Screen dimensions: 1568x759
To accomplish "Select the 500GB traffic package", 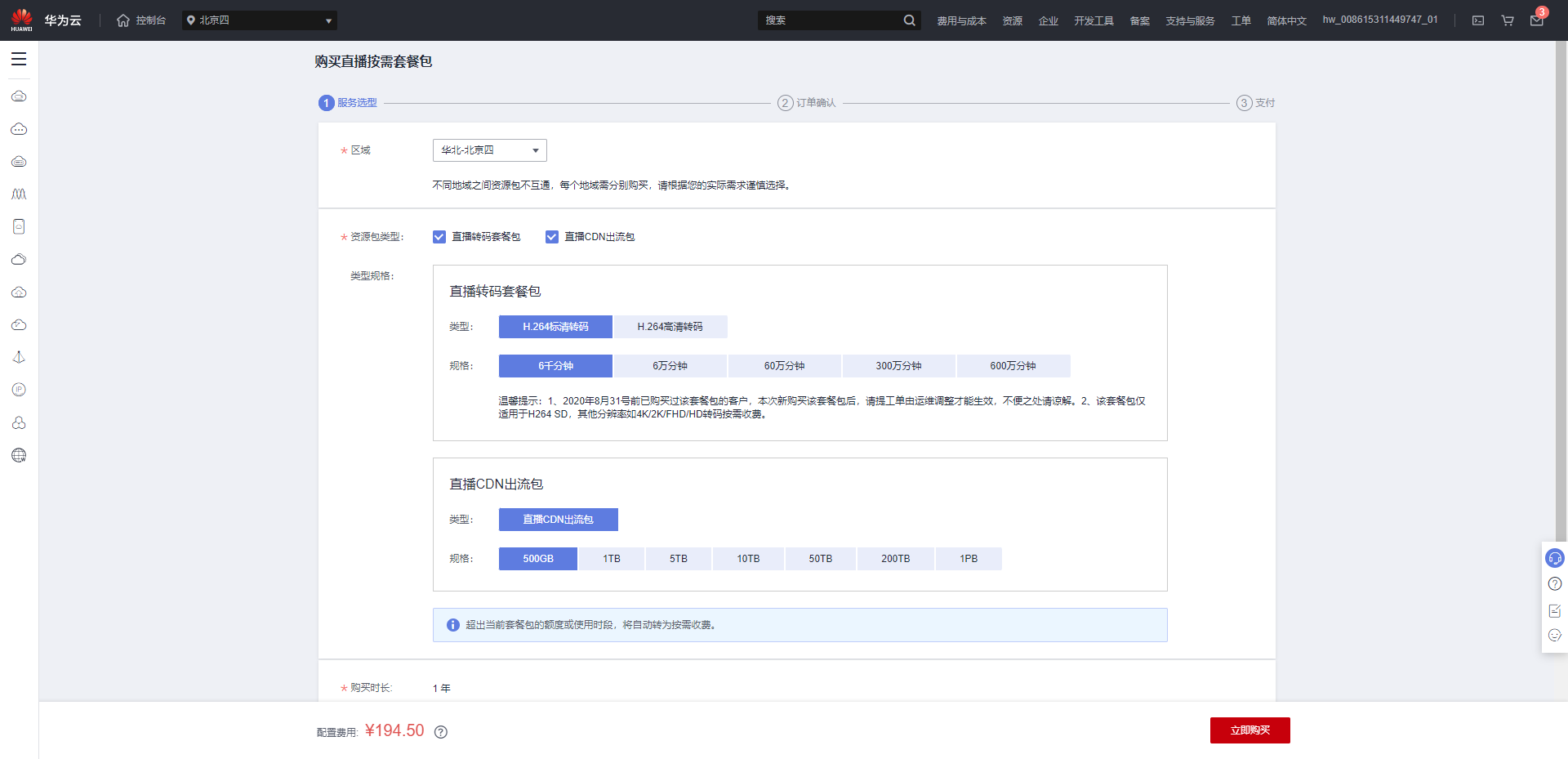I will click(538, 559).
